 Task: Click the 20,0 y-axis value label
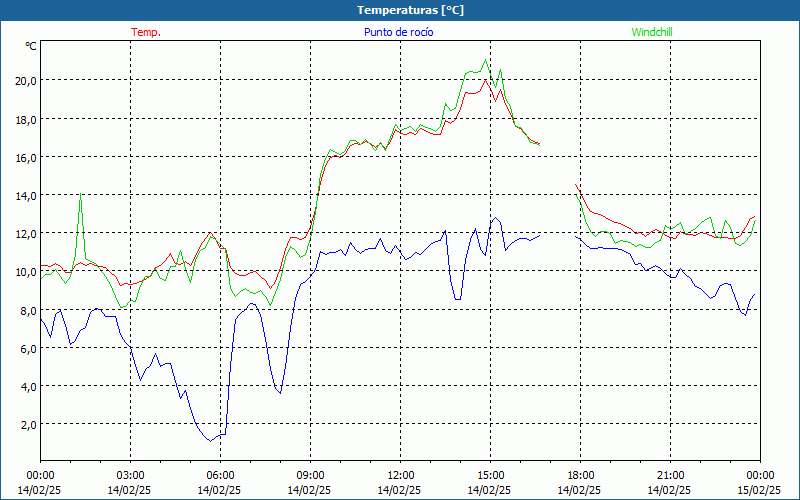tap(24, 80)
